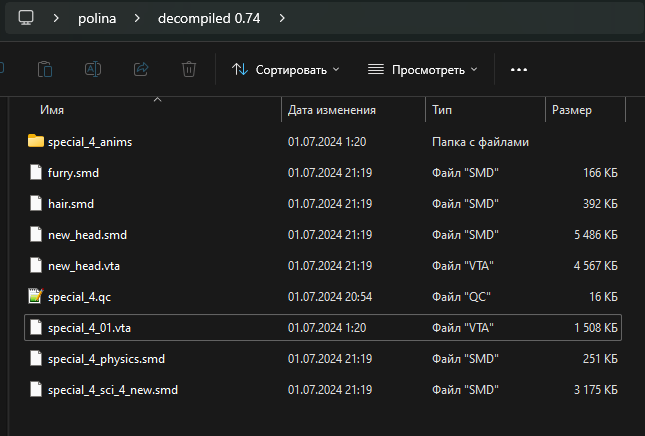Viewport: 645px width, 436px height.
Task: Navigate to polina in breadcrumb path
Action: 101,18
